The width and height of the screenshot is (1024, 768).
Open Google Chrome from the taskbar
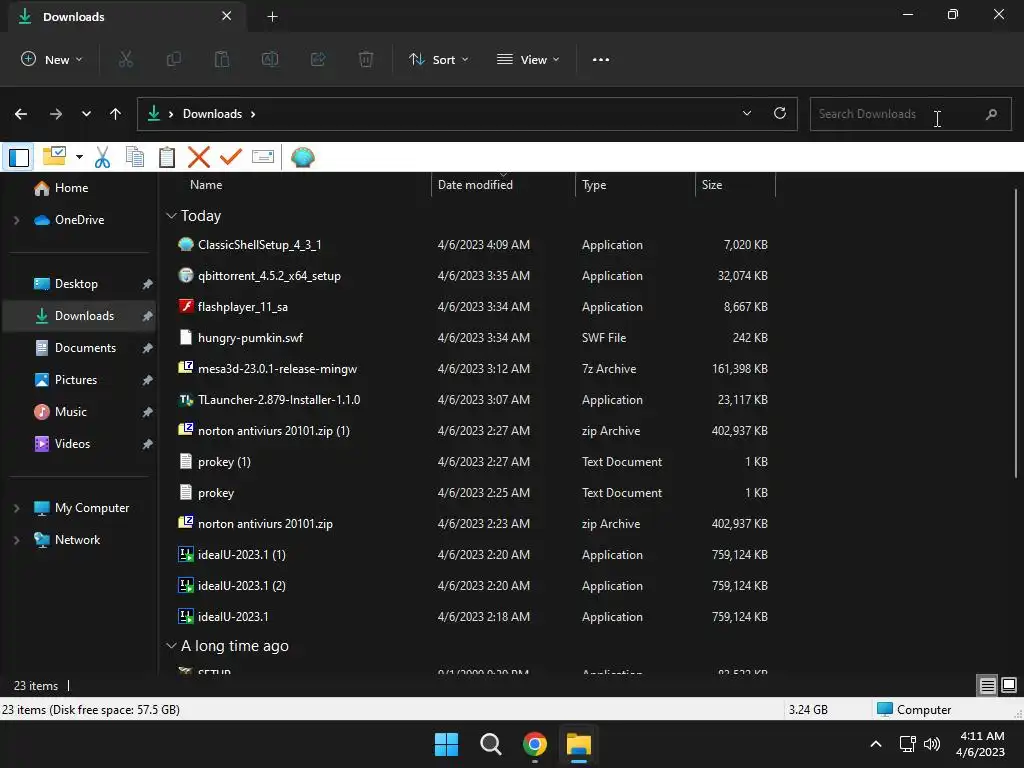(x=535, y=744)
